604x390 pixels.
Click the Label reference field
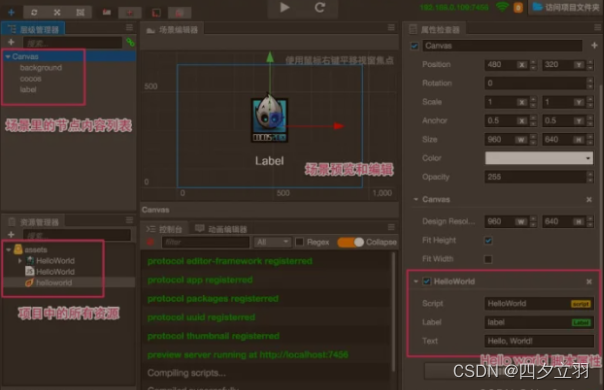539,322
